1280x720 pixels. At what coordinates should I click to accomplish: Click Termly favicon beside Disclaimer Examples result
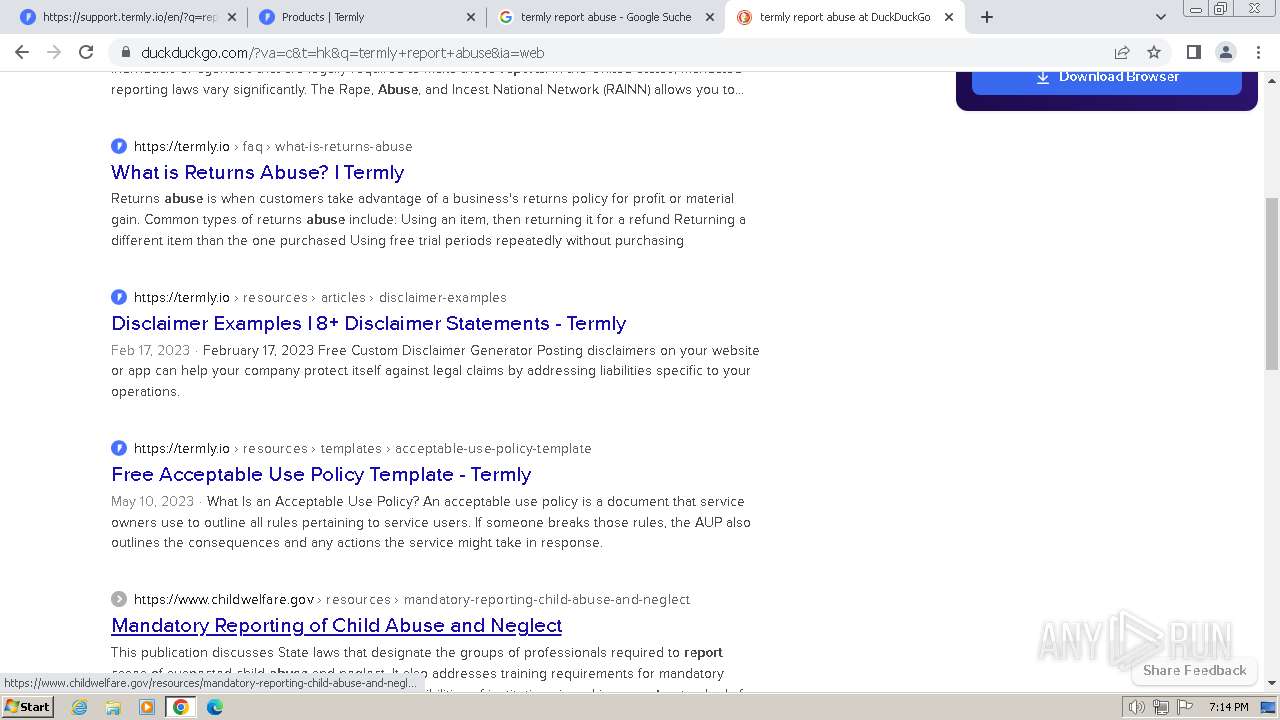click(119, 297)
